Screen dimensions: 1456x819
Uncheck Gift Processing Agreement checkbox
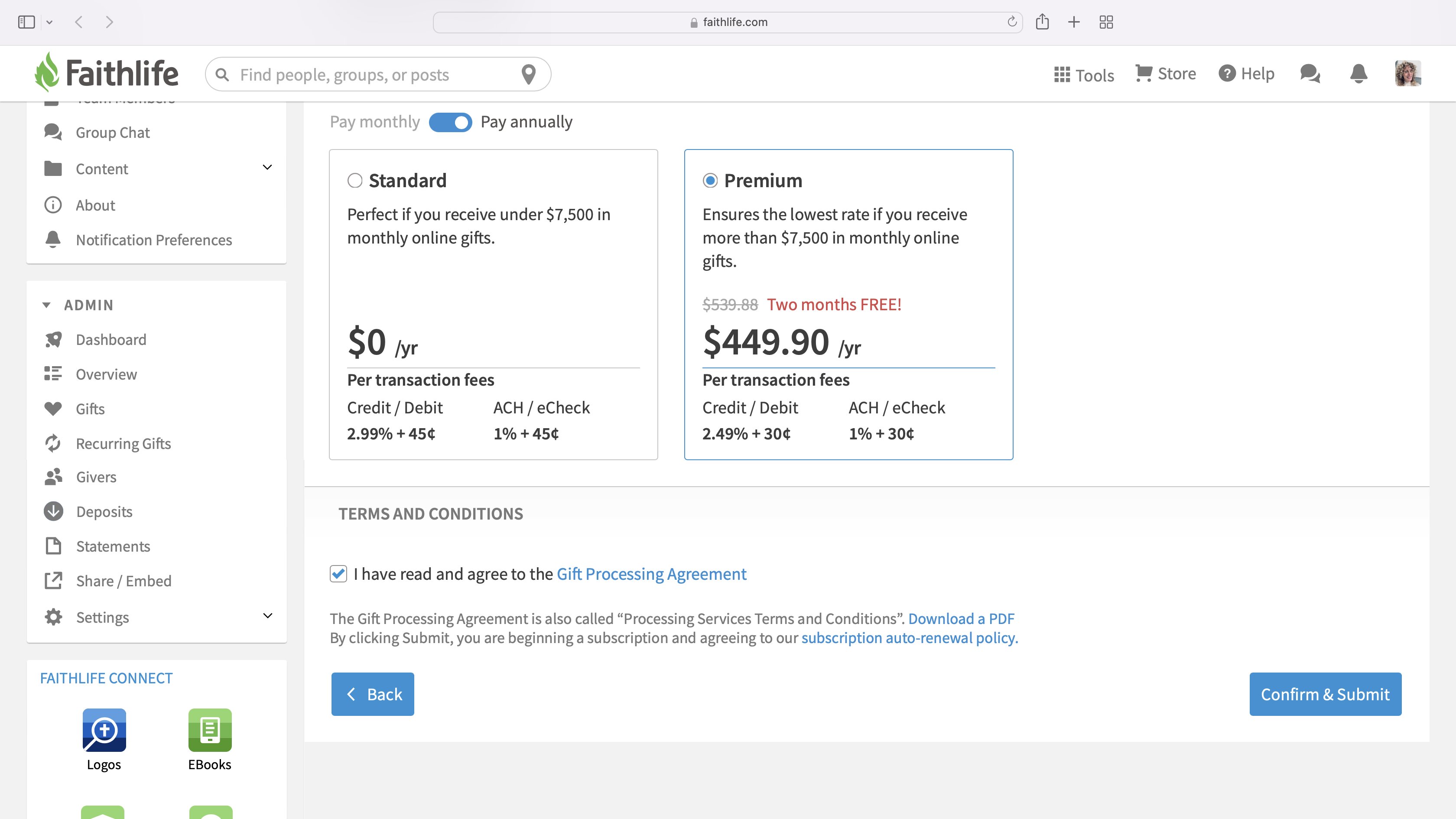(x=338, y=574)
